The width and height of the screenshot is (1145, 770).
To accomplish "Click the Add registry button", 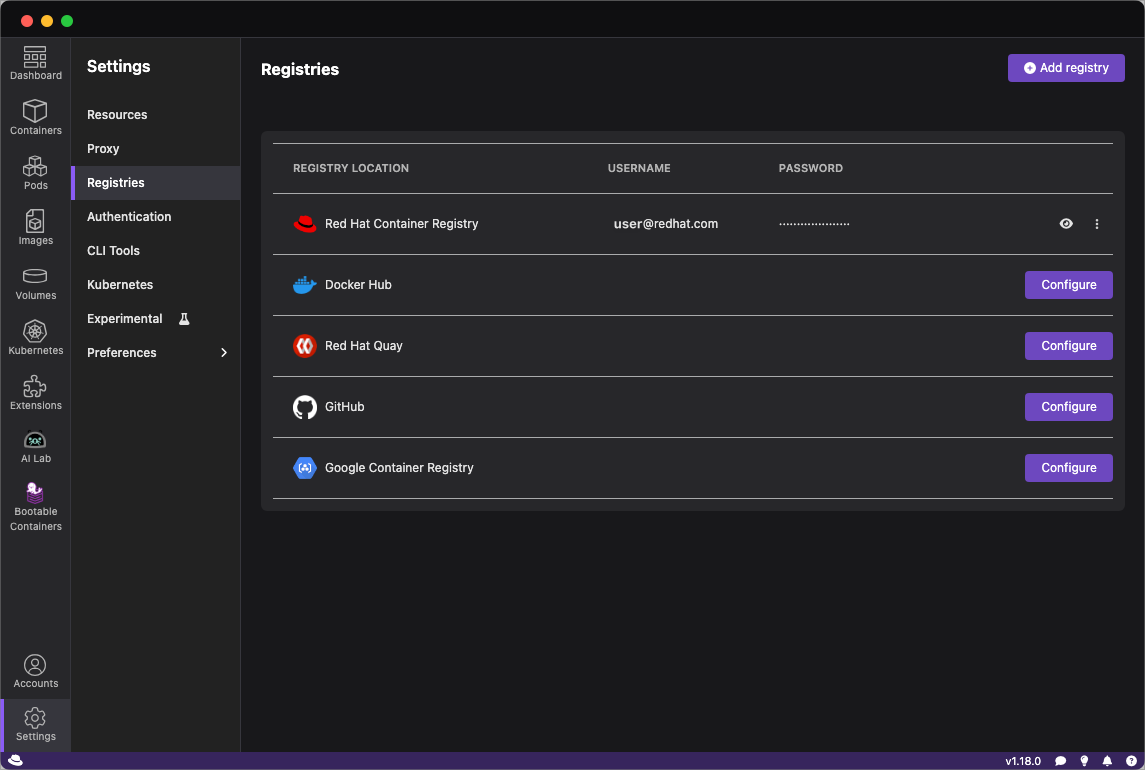I will (x=1066, y=68).
